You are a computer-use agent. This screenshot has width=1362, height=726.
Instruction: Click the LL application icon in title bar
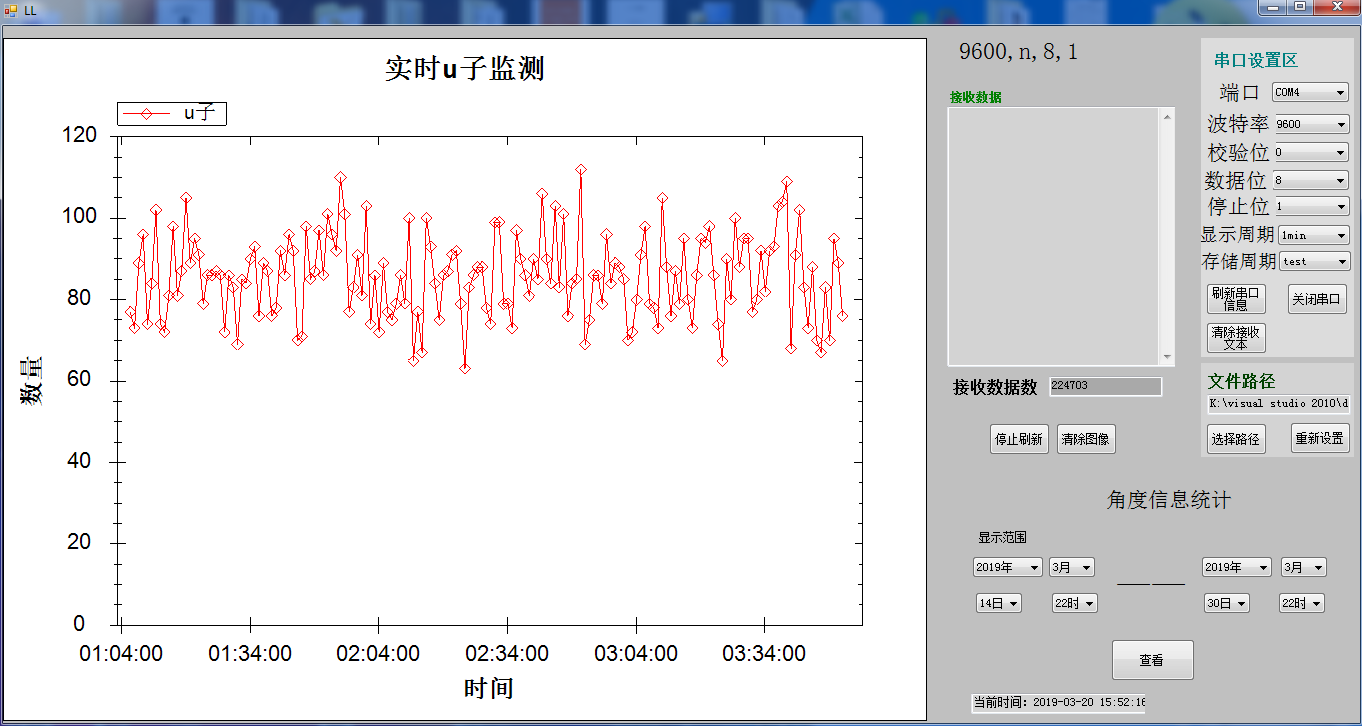(x=11, y=9)
